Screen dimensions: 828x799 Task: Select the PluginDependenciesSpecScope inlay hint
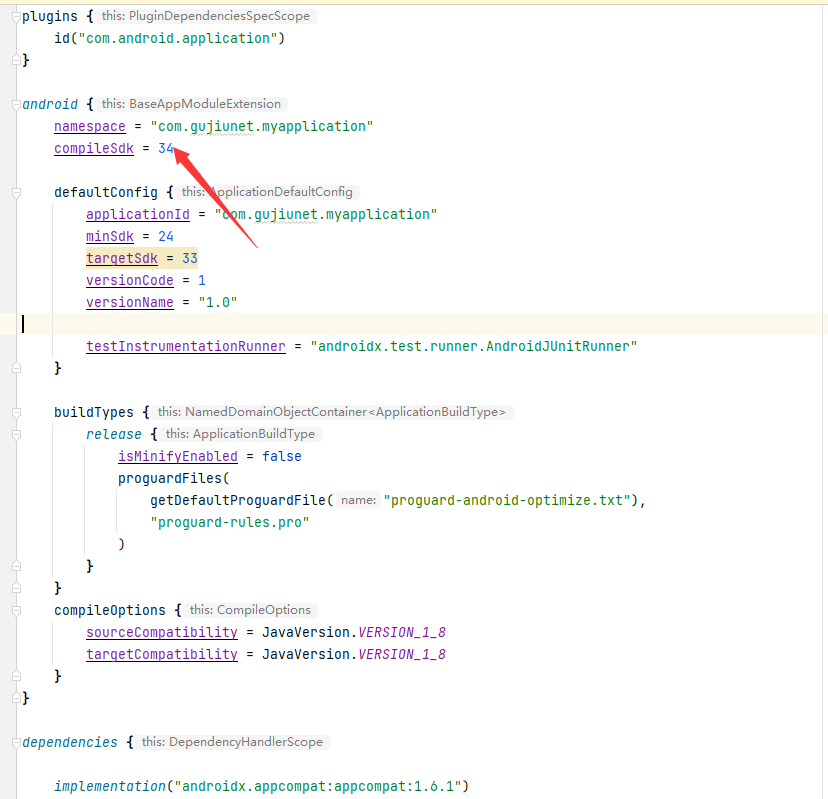point(206,16)
